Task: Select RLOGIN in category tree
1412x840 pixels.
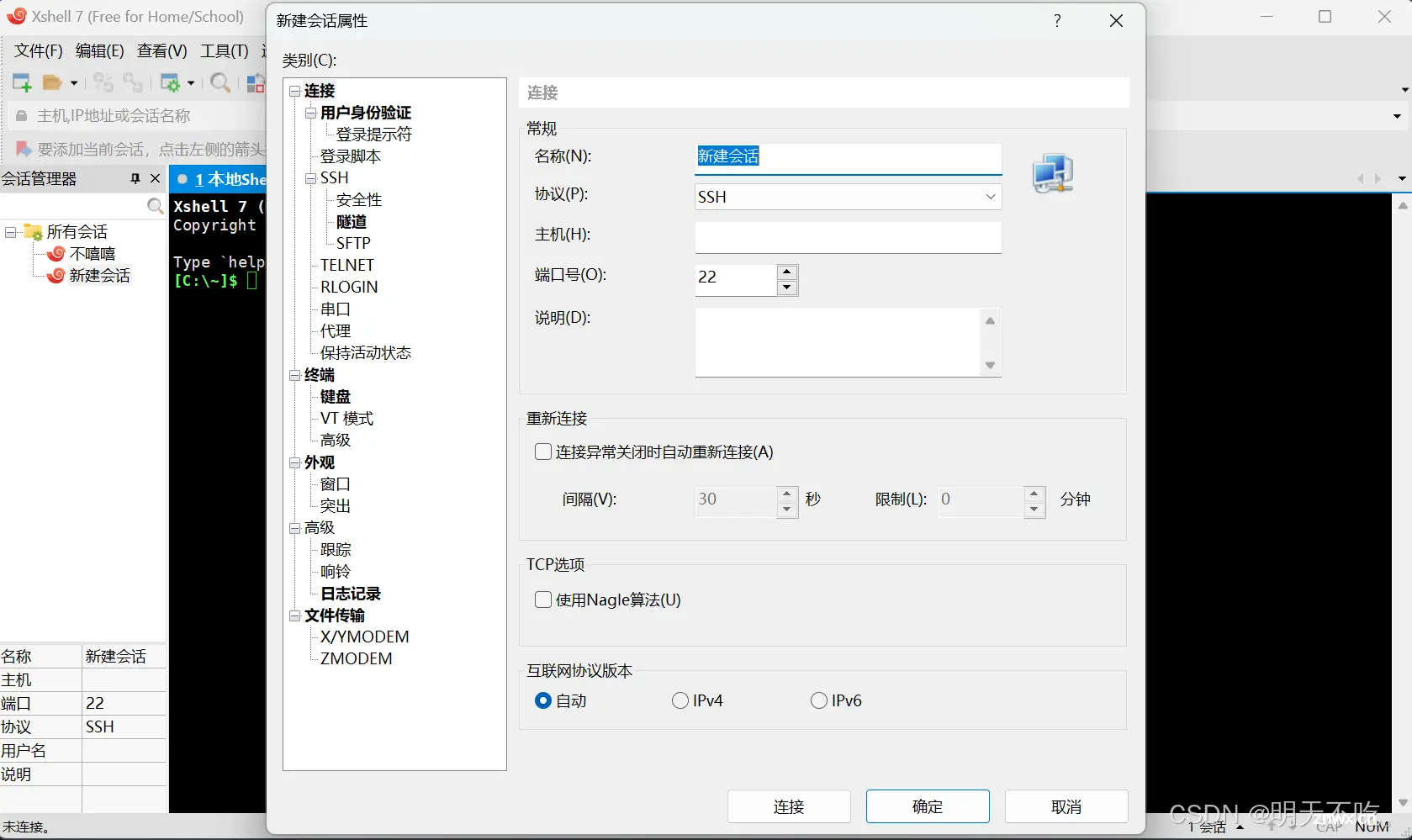Action: pyautogui.click(x=349, y=287)
